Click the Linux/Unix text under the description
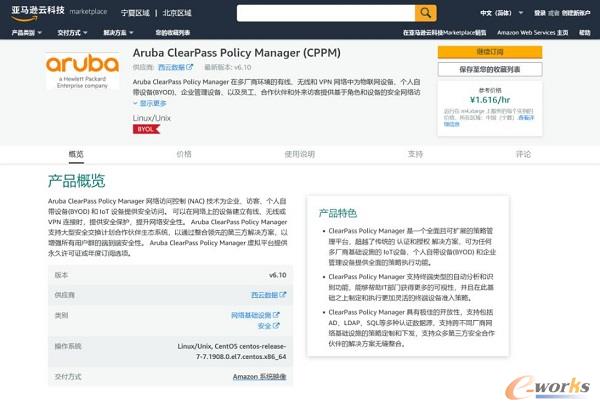 pyautogui.click(x=152, y=118)
